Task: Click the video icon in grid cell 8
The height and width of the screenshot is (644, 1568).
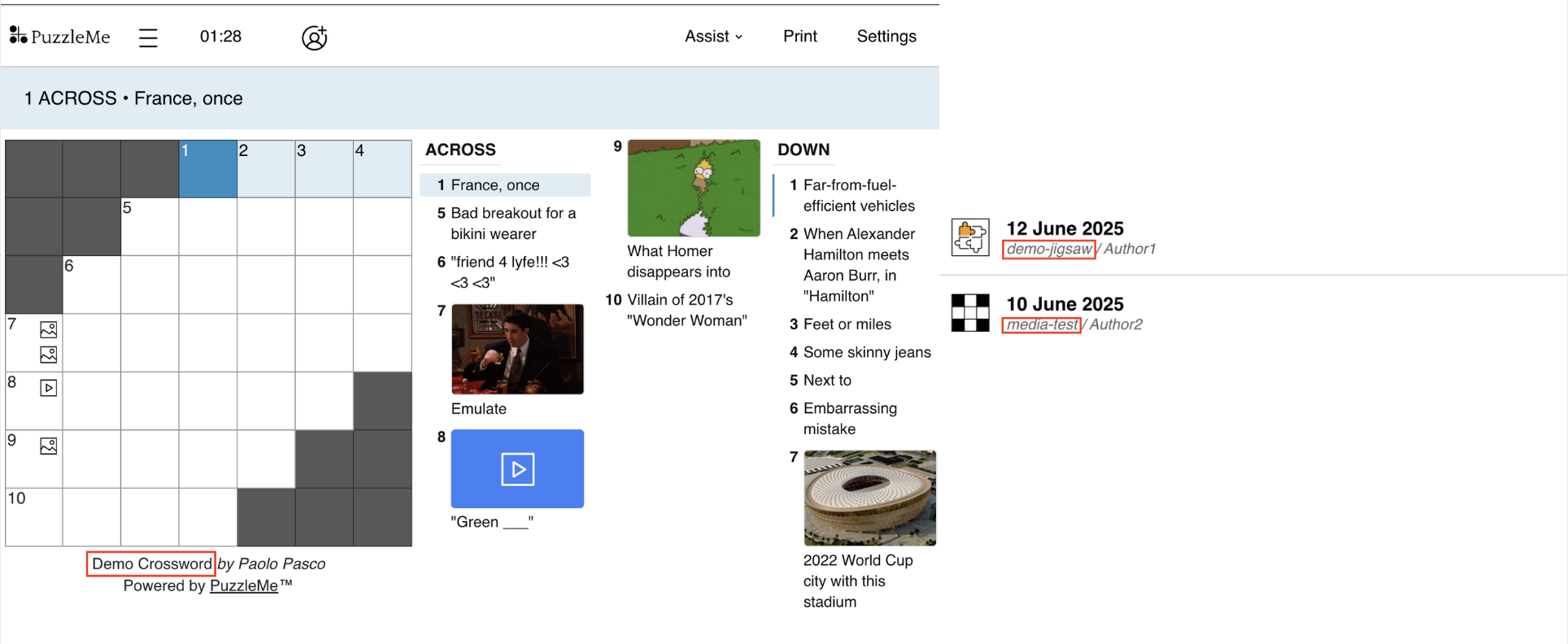Action: (49, 388)
